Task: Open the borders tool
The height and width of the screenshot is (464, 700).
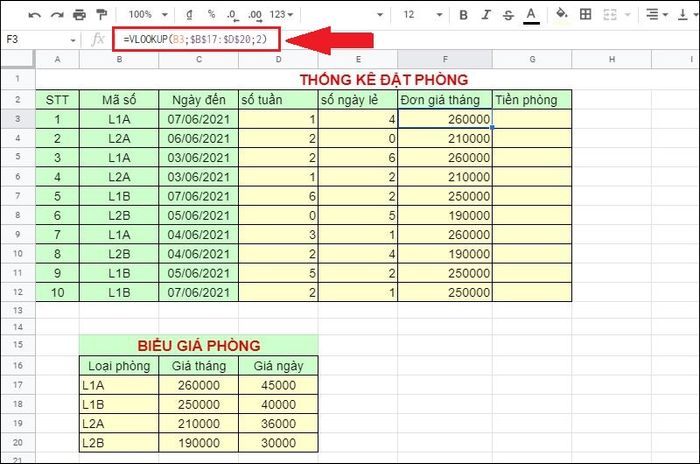Action: tap(585, 14)
